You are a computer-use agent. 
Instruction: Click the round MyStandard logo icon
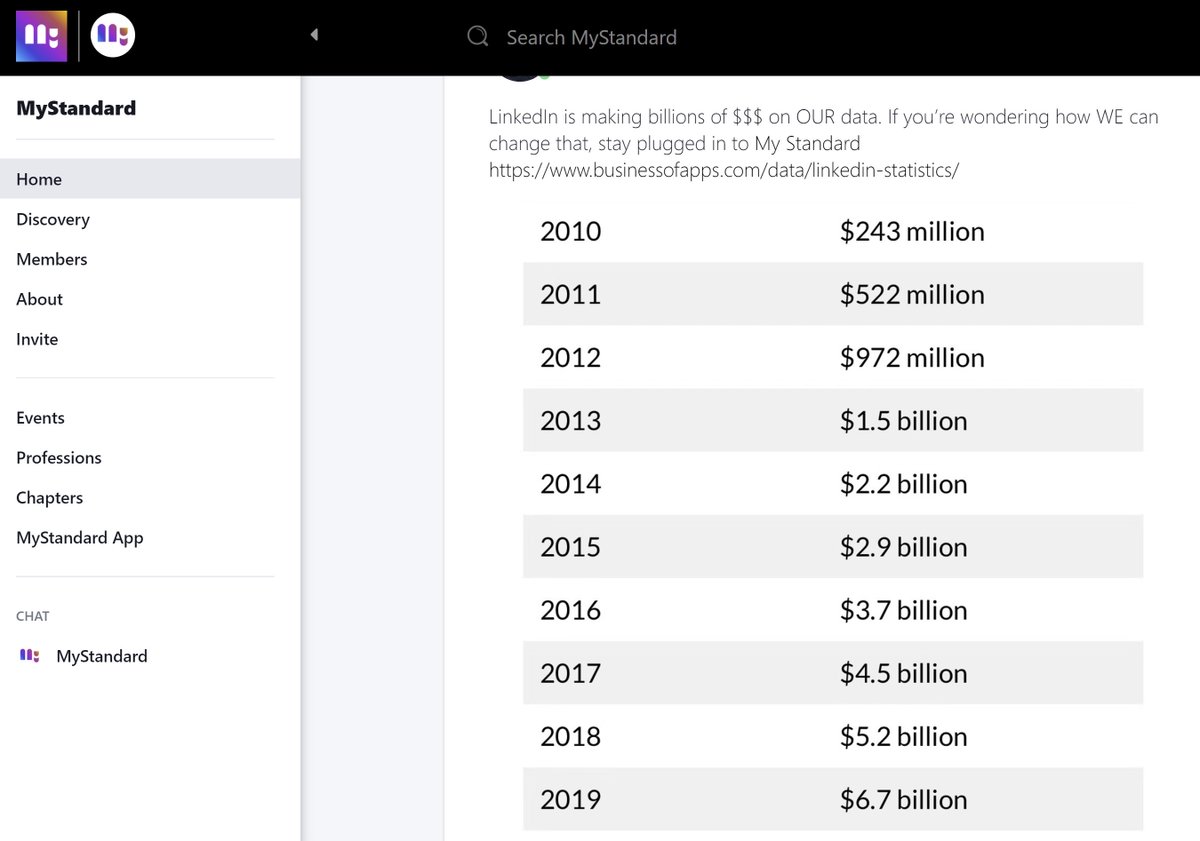pyautogui.click(x=113, y=36)
